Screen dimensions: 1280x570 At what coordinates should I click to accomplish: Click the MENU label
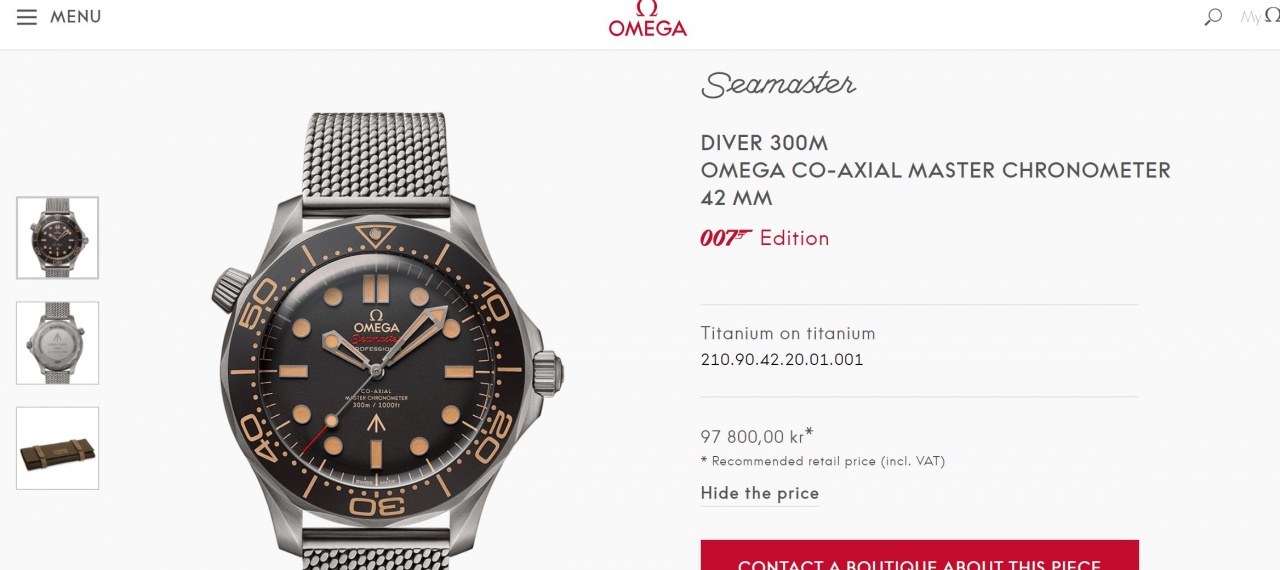coord(76,17)
